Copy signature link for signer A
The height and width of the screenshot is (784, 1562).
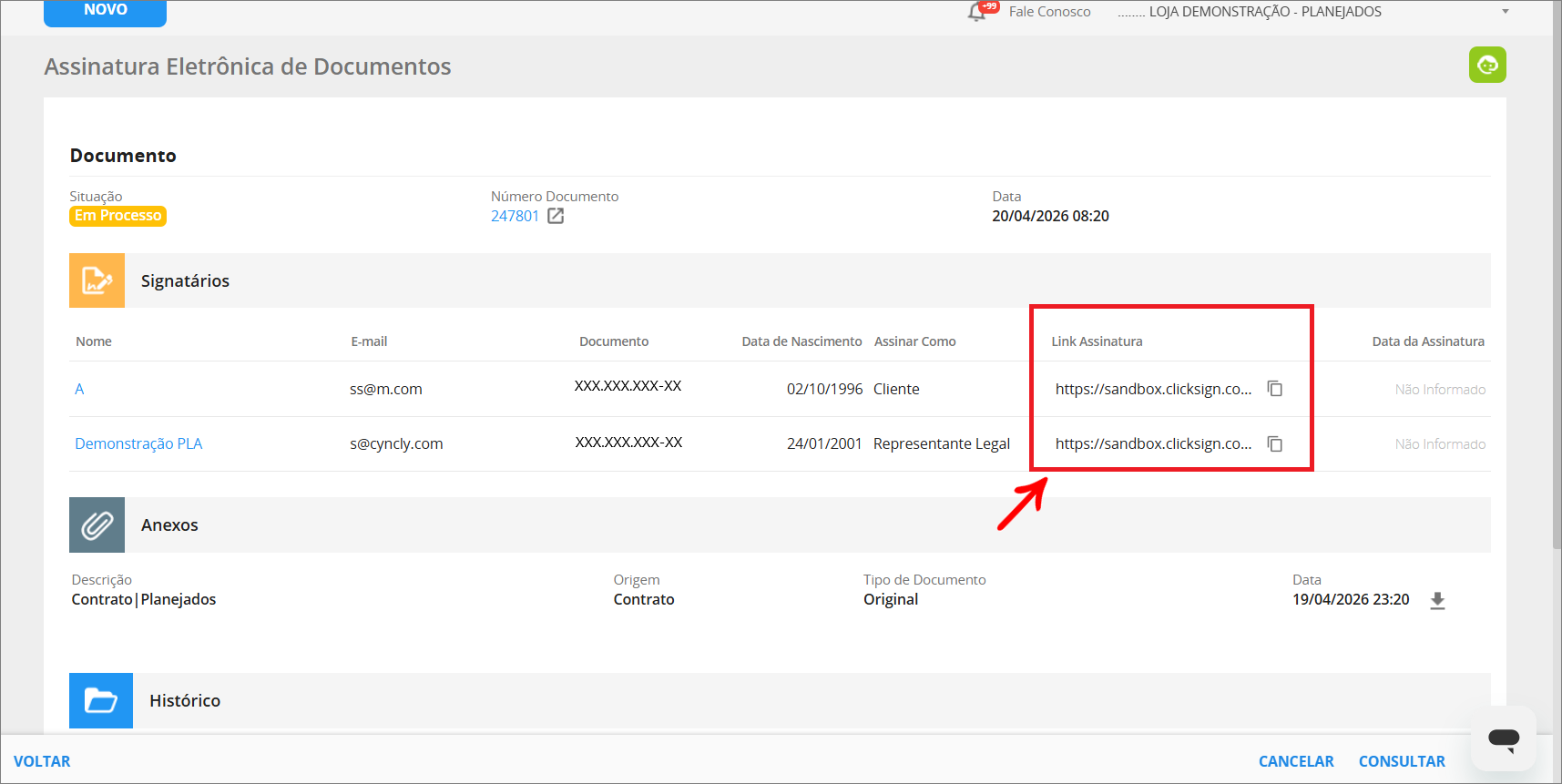click(1275, 389)
